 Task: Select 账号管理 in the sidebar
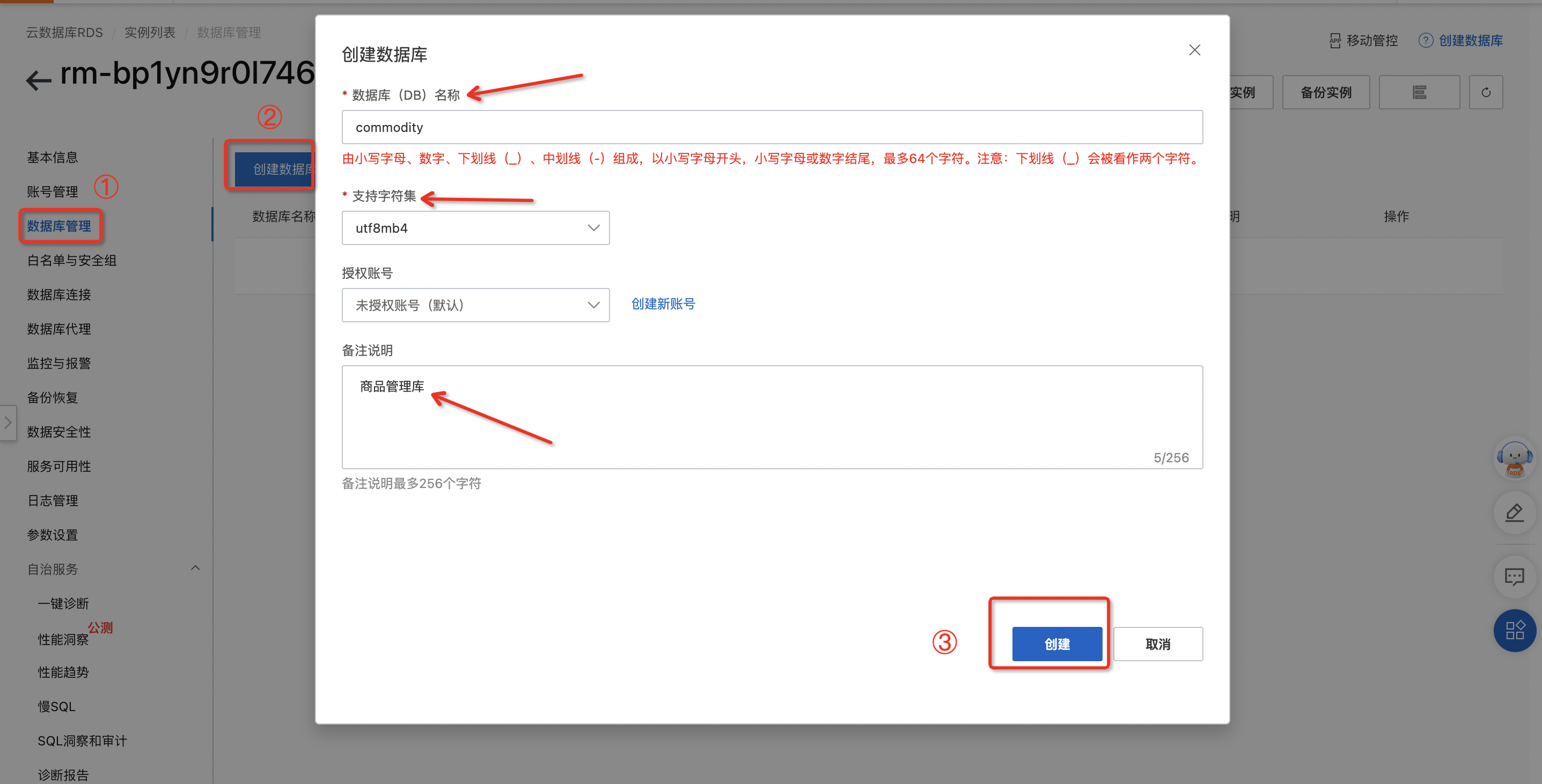pyautogui.click(x=53, y=191)
